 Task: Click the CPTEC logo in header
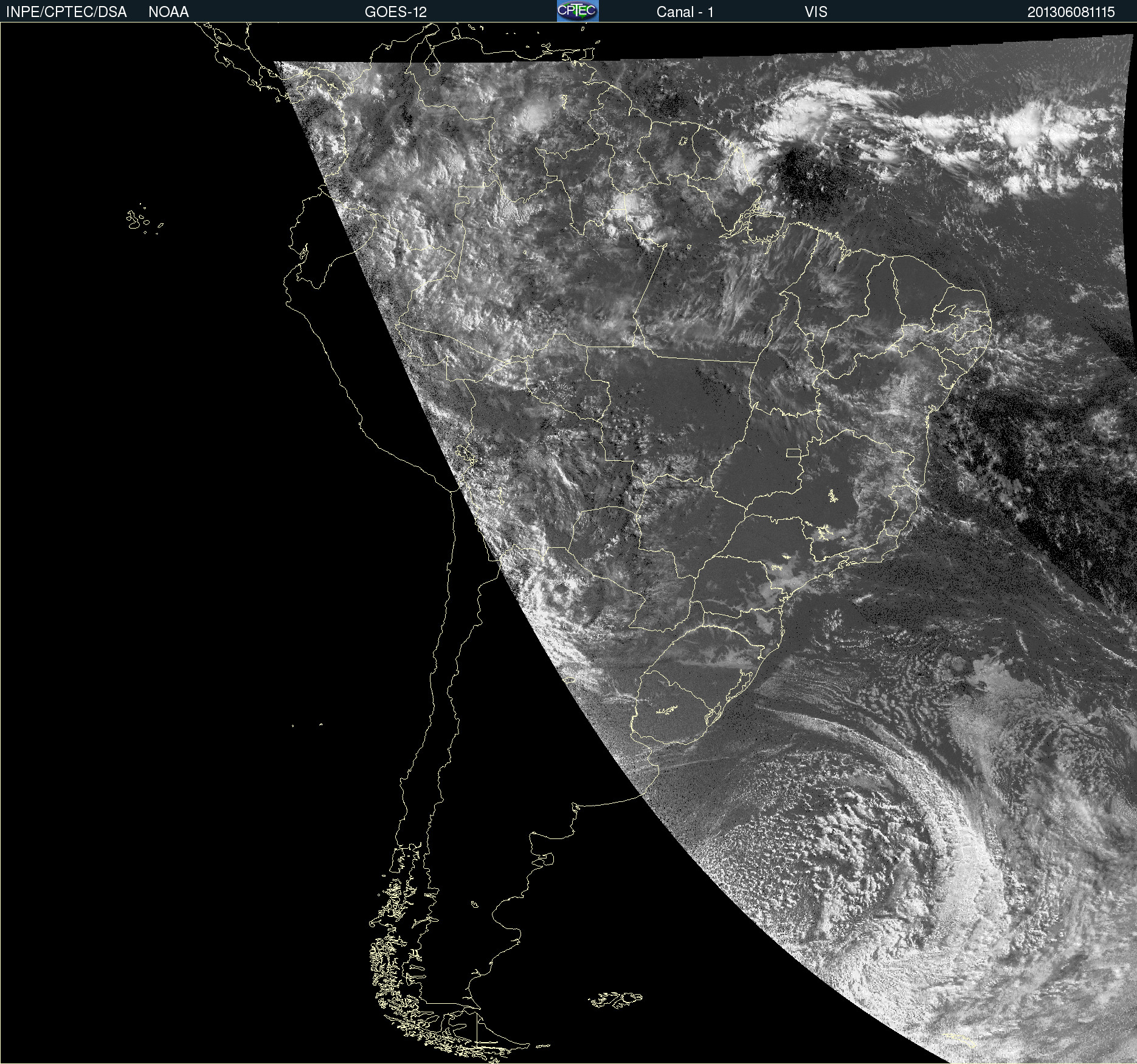pos(578,11)
